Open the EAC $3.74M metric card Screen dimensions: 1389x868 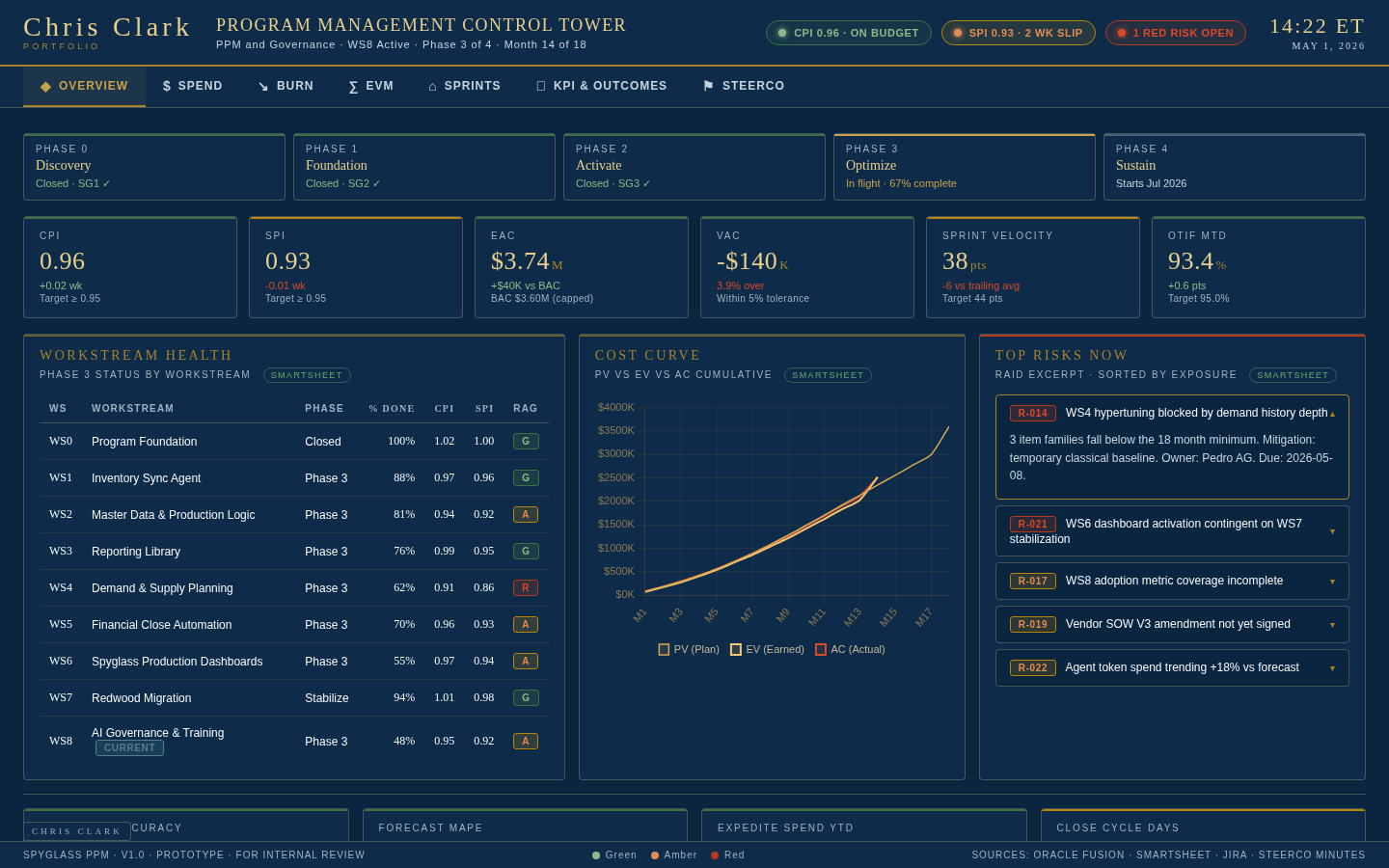pyautogui.click(x=582, y=267)
